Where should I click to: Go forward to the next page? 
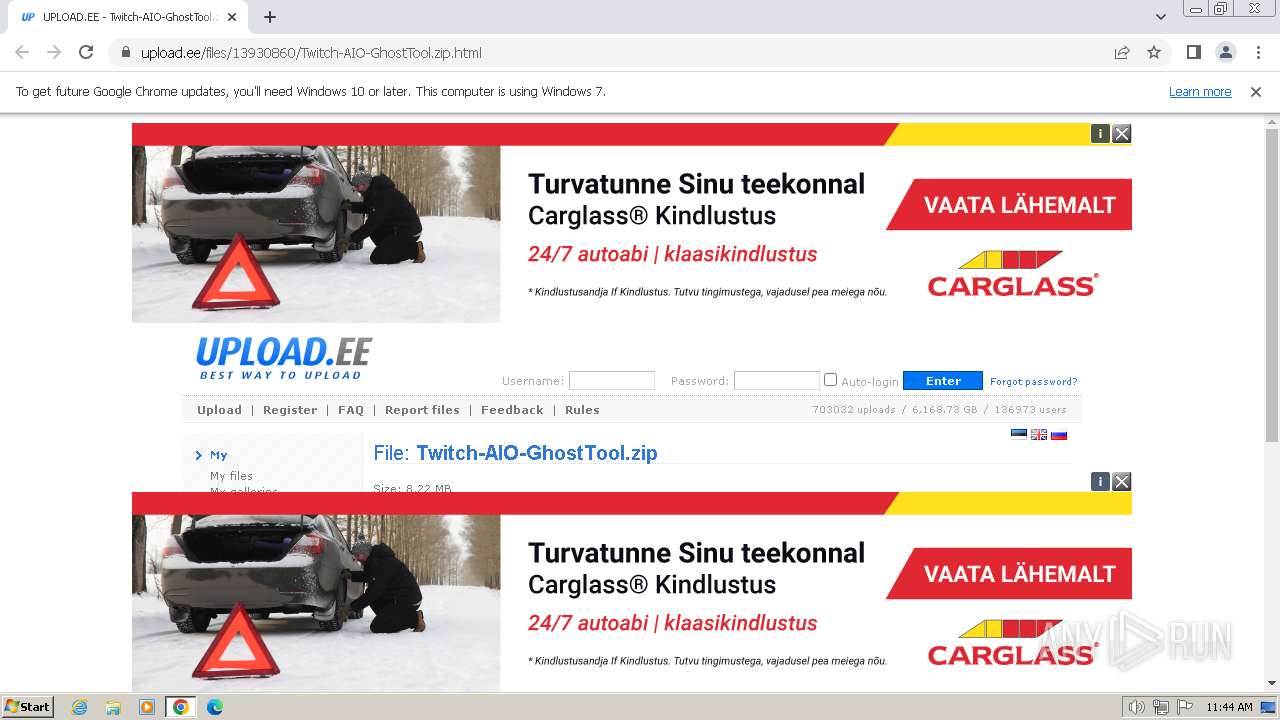tap(54, 52)
